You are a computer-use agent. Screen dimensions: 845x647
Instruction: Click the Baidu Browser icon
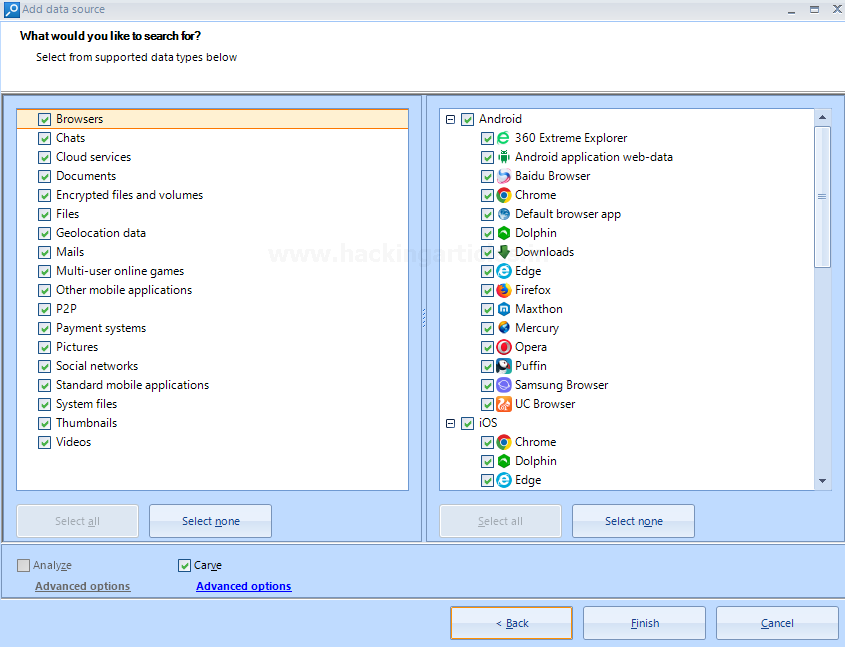point(504,176)
